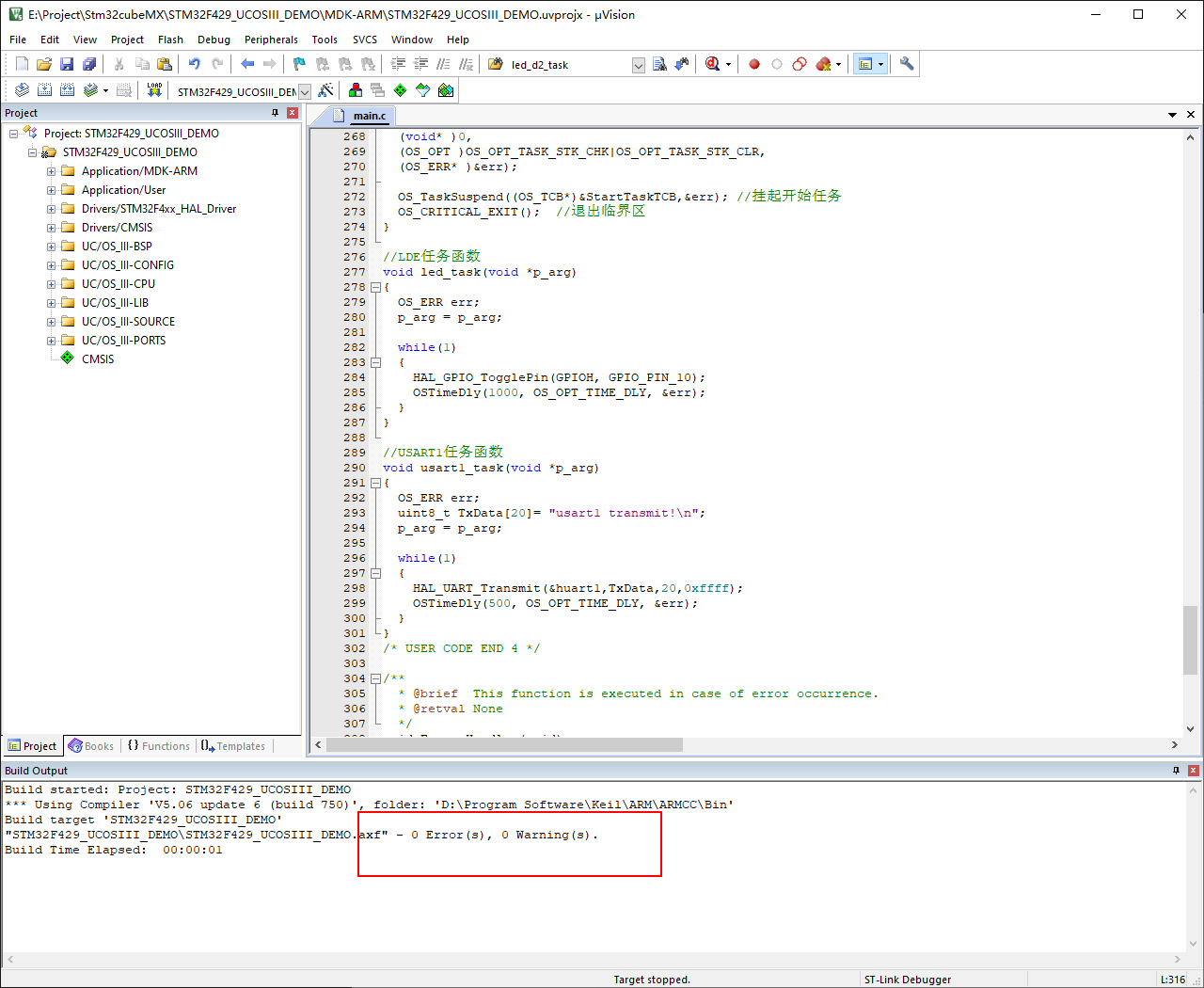This screenshot has height=988, width=1204.
Task: Expand the Drivers/CMSIS folder
Action: (52, 228)
